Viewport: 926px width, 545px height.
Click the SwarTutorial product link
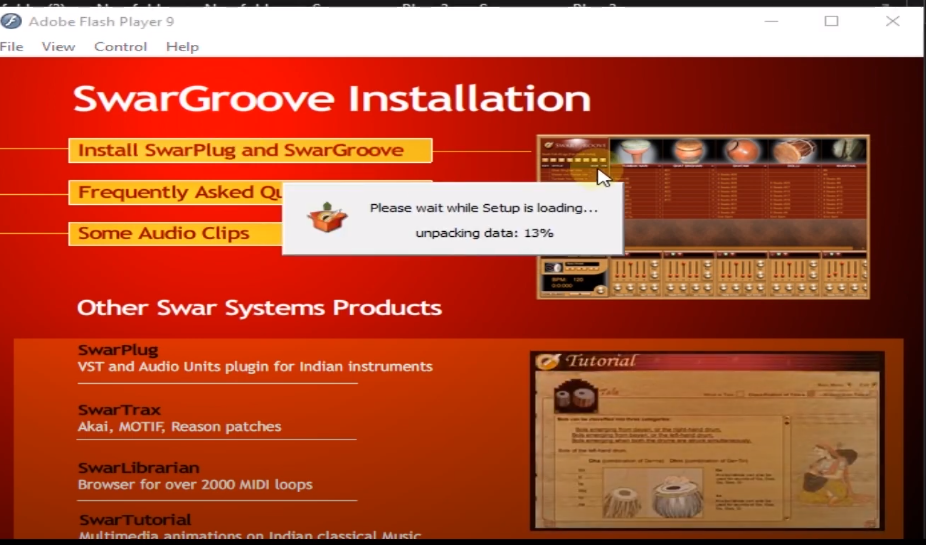pyautogui.click(x=135, y=520)
